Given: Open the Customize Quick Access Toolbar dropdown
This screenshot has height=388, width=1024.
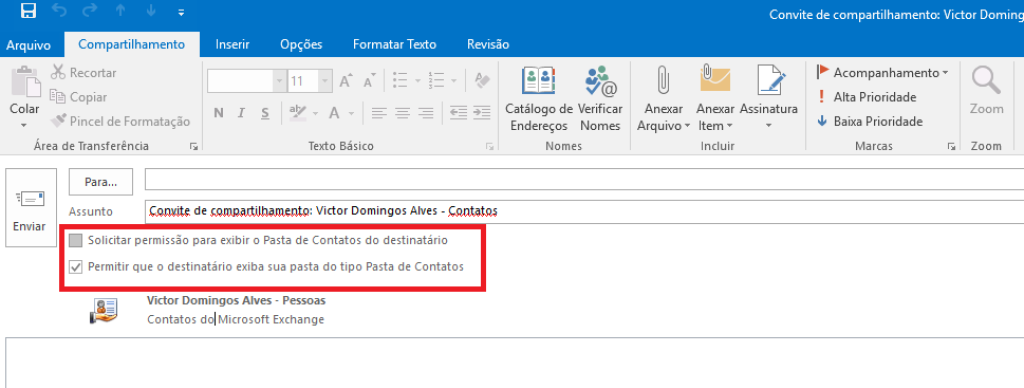Looking at the screenshot, I should click(x=181, y=12).
